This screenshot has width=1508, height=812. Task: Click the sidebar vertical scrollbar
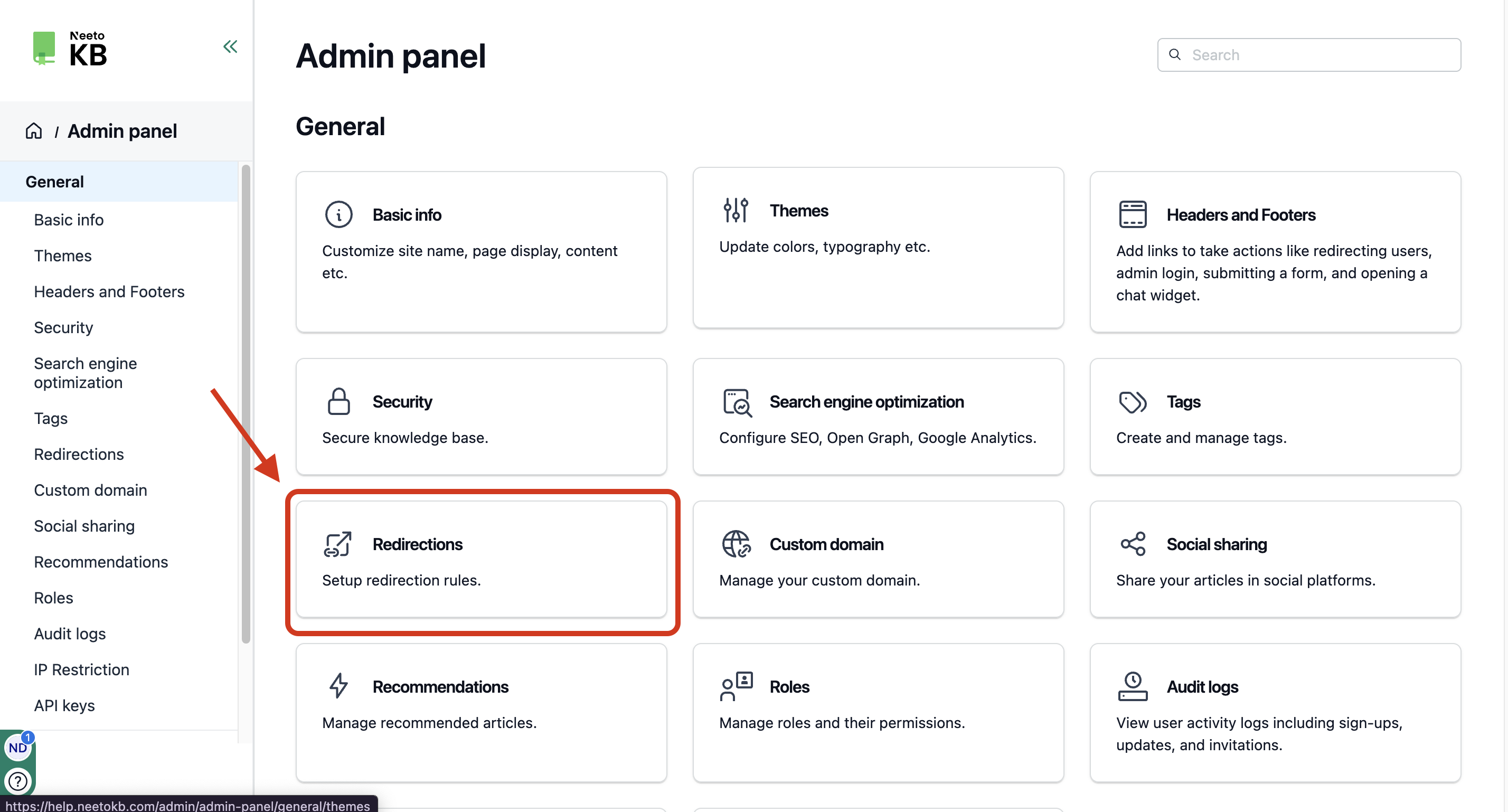pos(246,404)
